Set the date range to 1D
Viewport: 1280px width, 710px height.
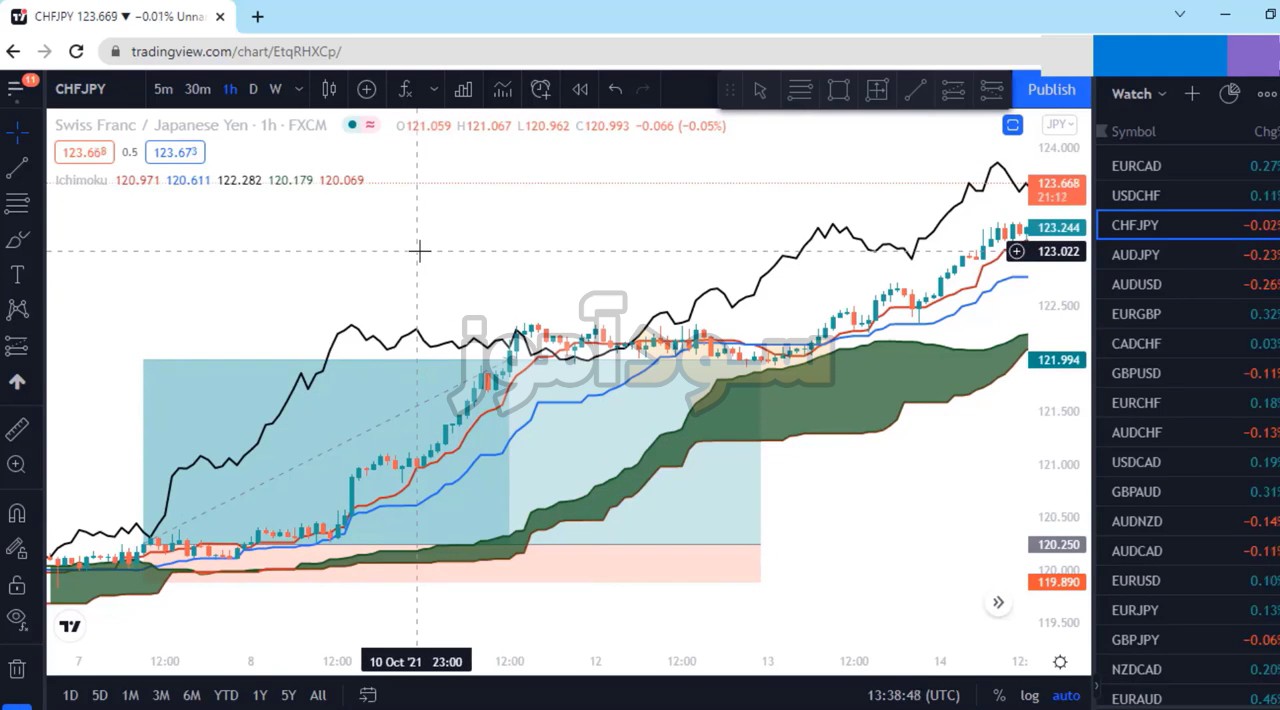(70, 695)
